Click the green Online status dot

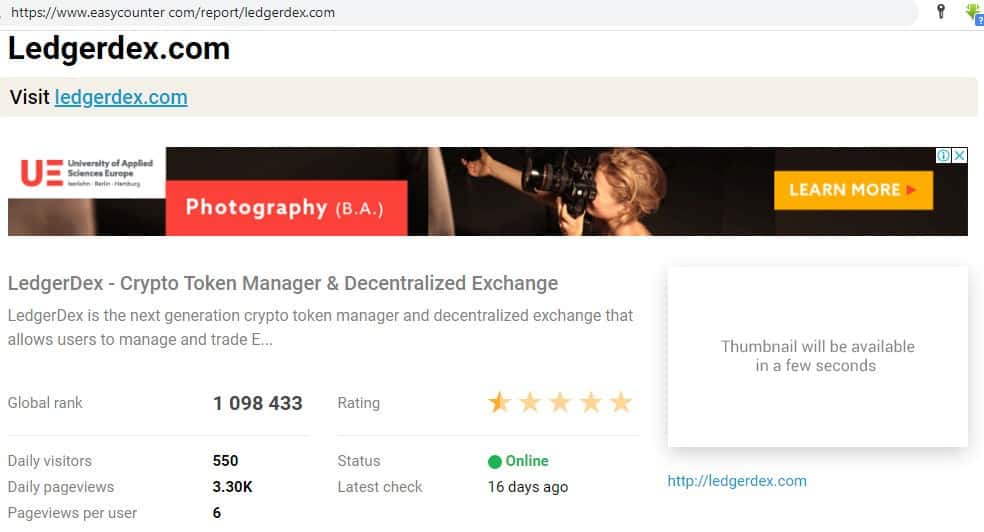pyautogui.click(x=494, y=462)
